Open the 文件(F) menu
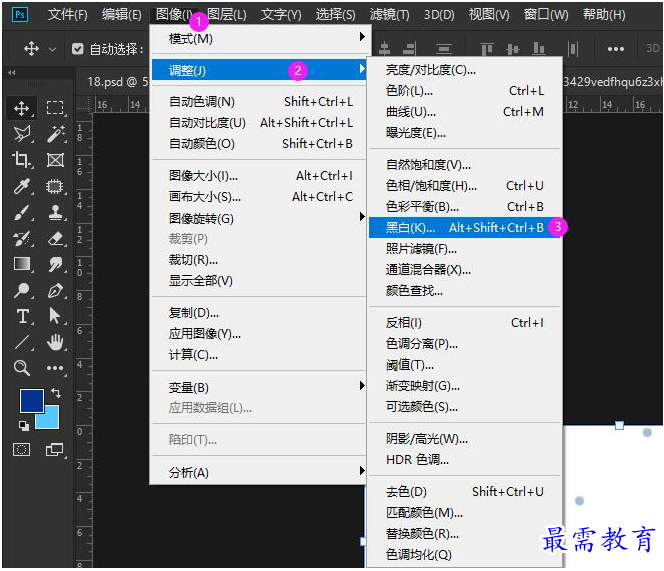664x571 pixels. click(x=68, y=14)
